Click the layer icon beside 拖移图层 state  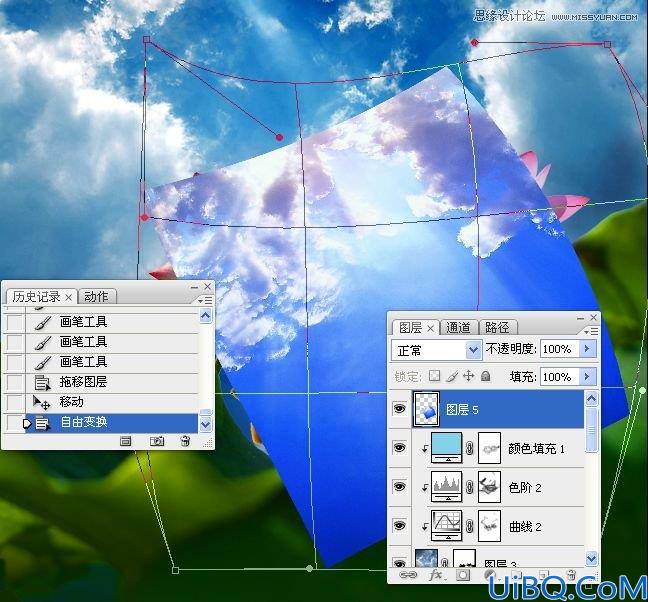tap(42, 382)
